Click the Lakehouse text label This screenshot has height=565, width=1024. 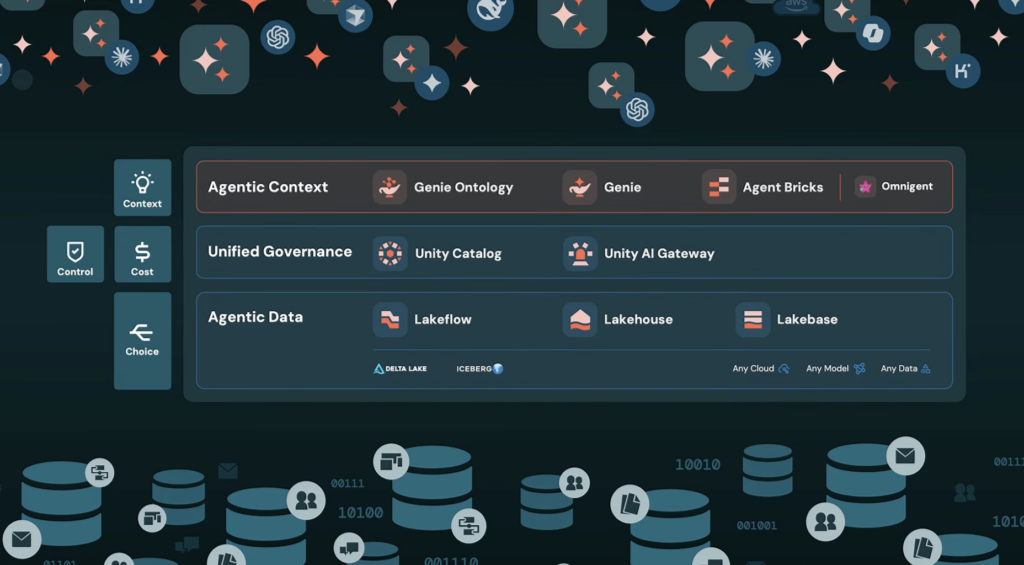pos(638,319)
